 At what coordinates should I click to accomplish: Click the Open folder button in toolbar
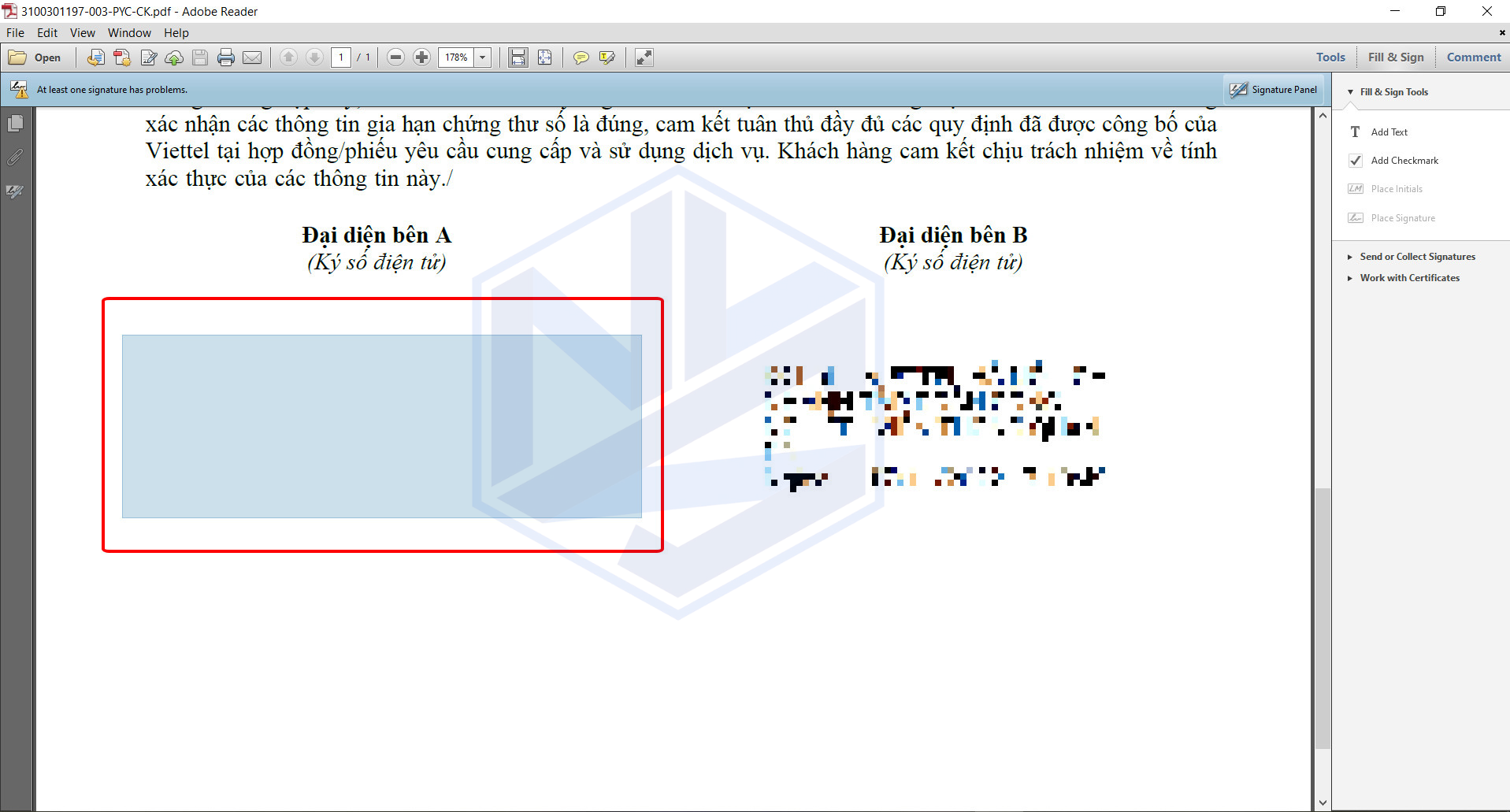pos(35,57)
